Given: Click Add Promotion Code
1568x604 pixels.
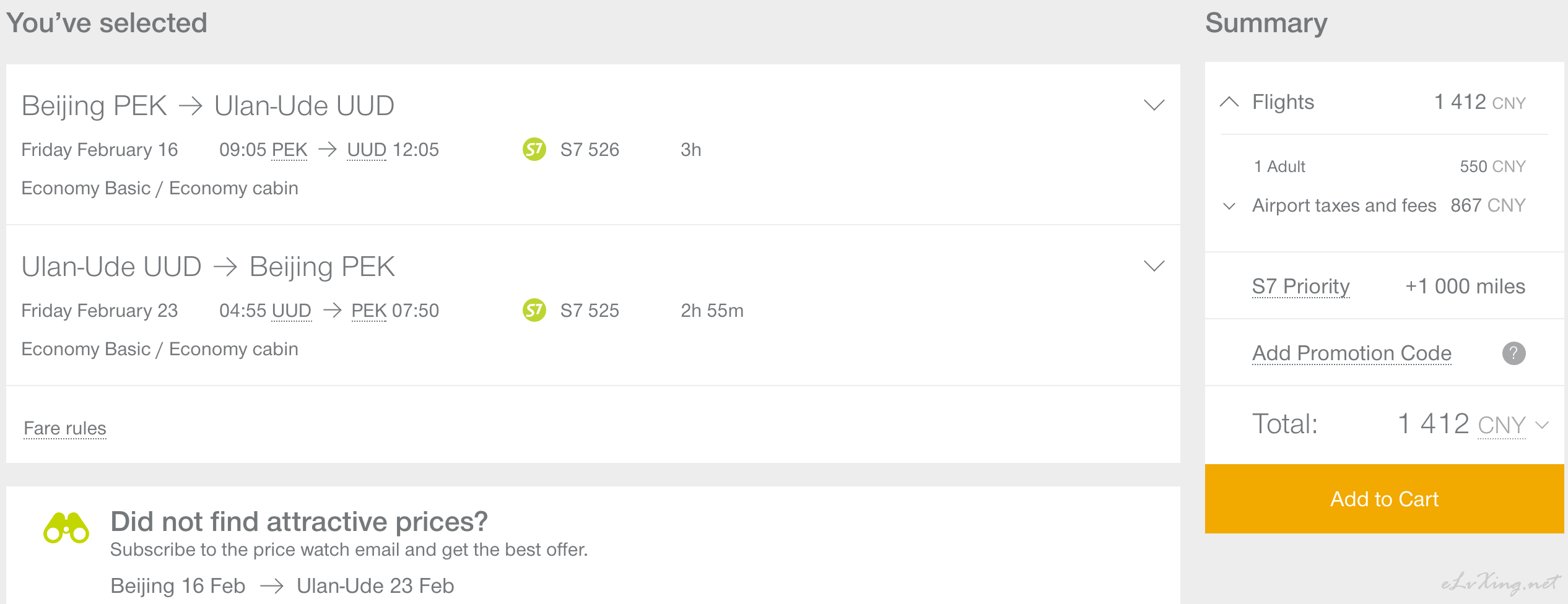Looking at the screenshot, I should [x=1352, y=353].
